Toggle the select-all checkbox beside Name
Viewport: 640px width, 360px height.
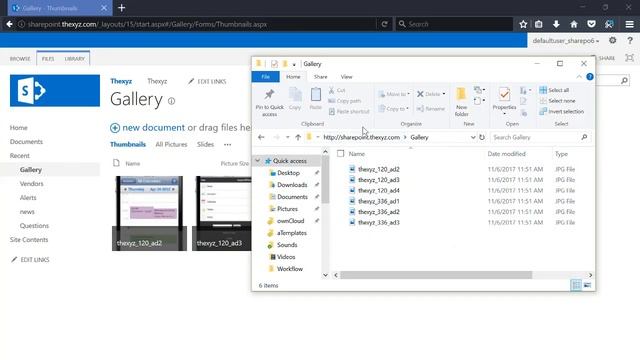pos(340,153)
